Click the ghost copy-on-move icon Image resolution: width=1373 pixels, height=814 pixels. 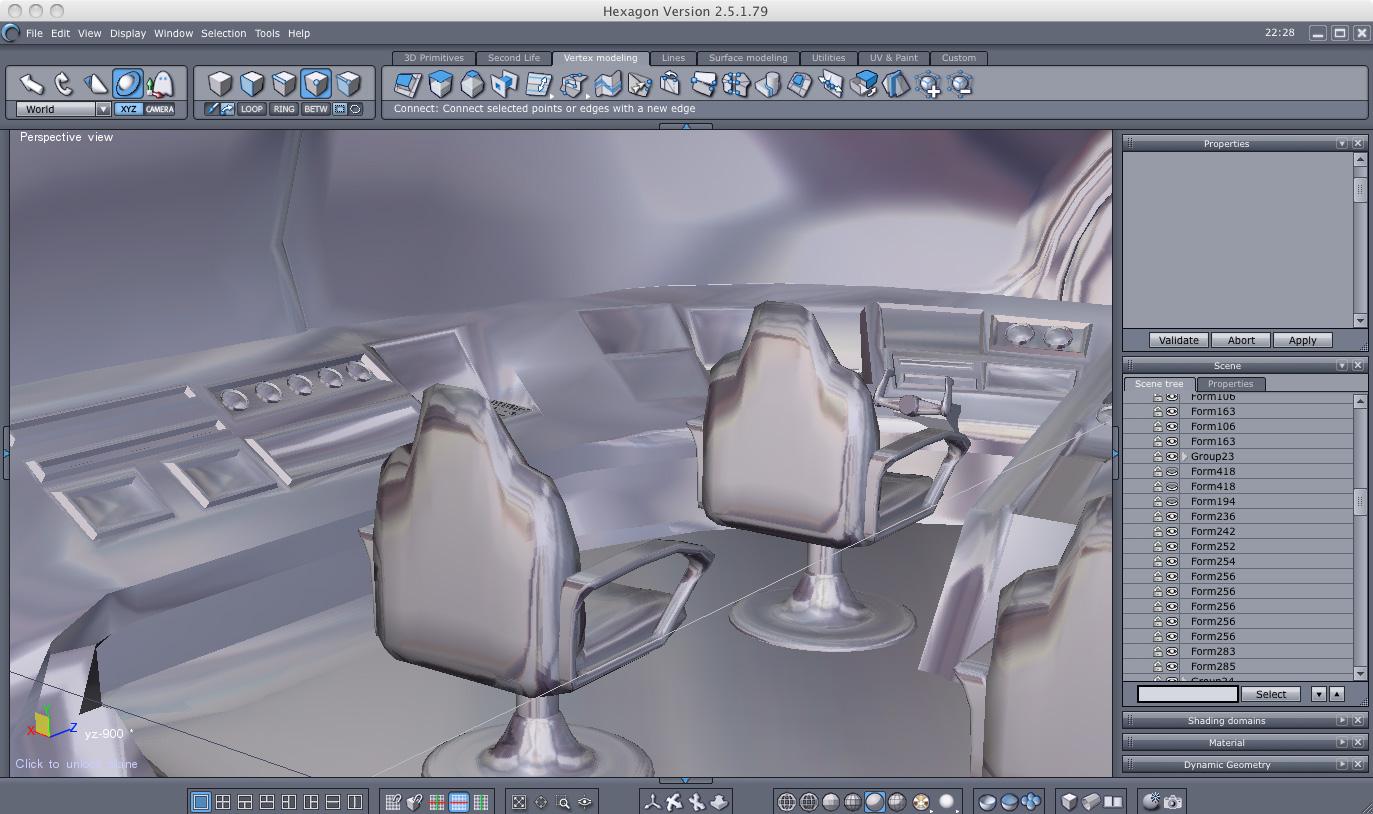pyautogui.click(x=159, y=84)
